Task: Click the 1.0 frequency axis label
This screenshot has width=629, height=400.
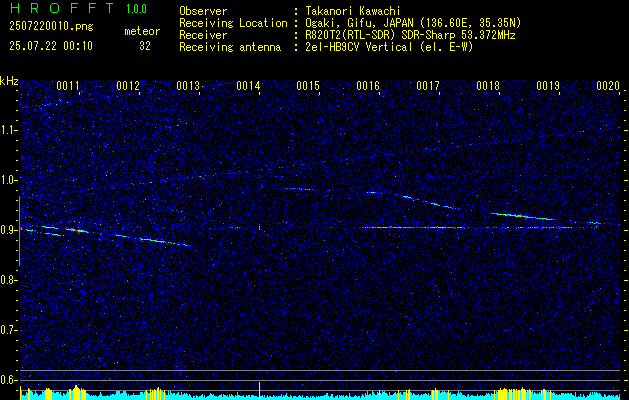Action: (x=8, y=180)
